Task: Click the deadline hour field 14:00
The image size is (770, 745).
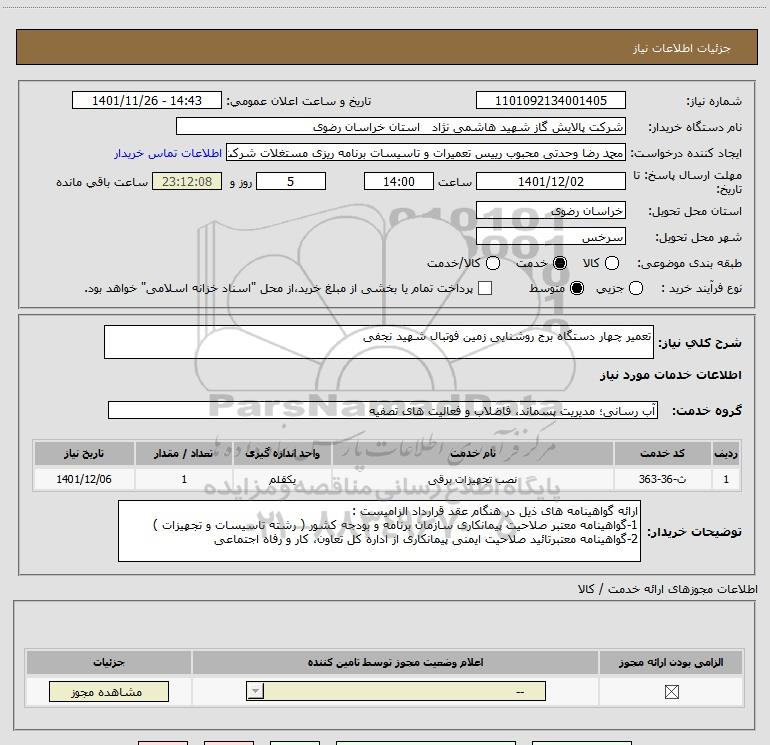Action: click(399, 181)
